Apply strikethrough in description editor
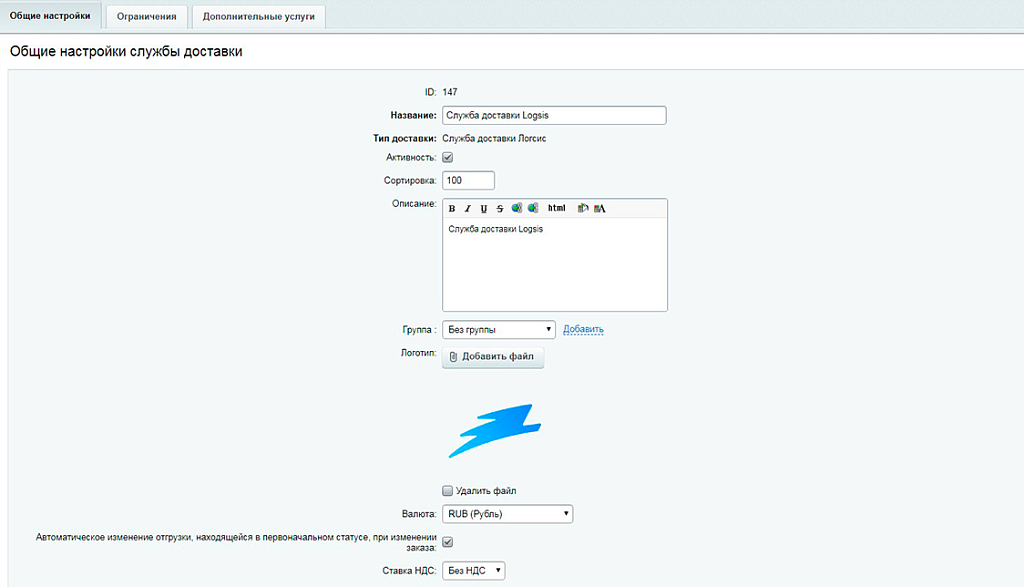 (500, 208)
